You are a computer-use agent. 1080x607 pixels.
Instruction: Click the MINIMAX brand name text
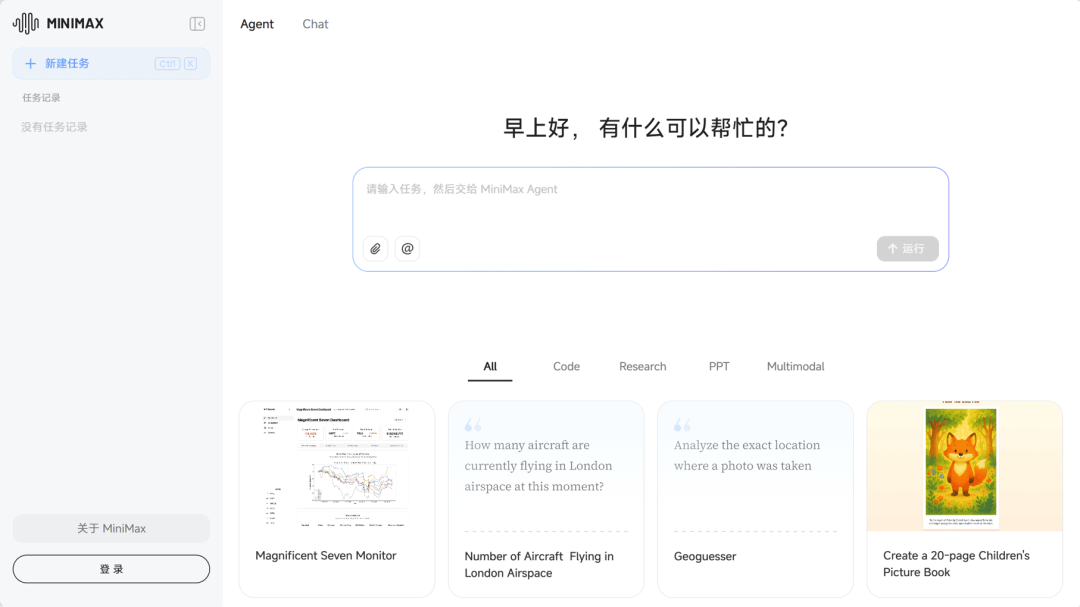click(x=75, y=23)
